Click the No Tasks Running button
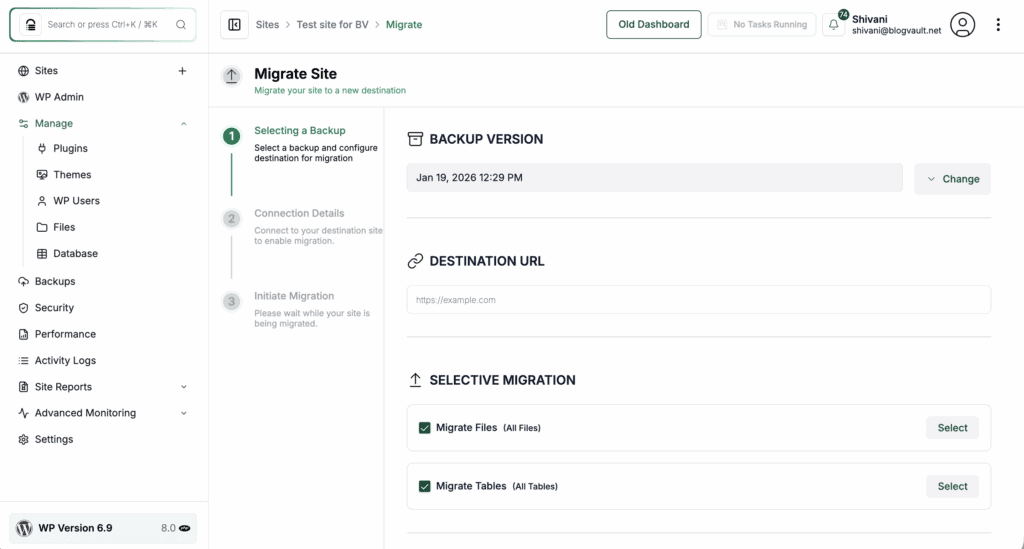1024x549 pixels. pyautogui.click(x=761, y=25)
